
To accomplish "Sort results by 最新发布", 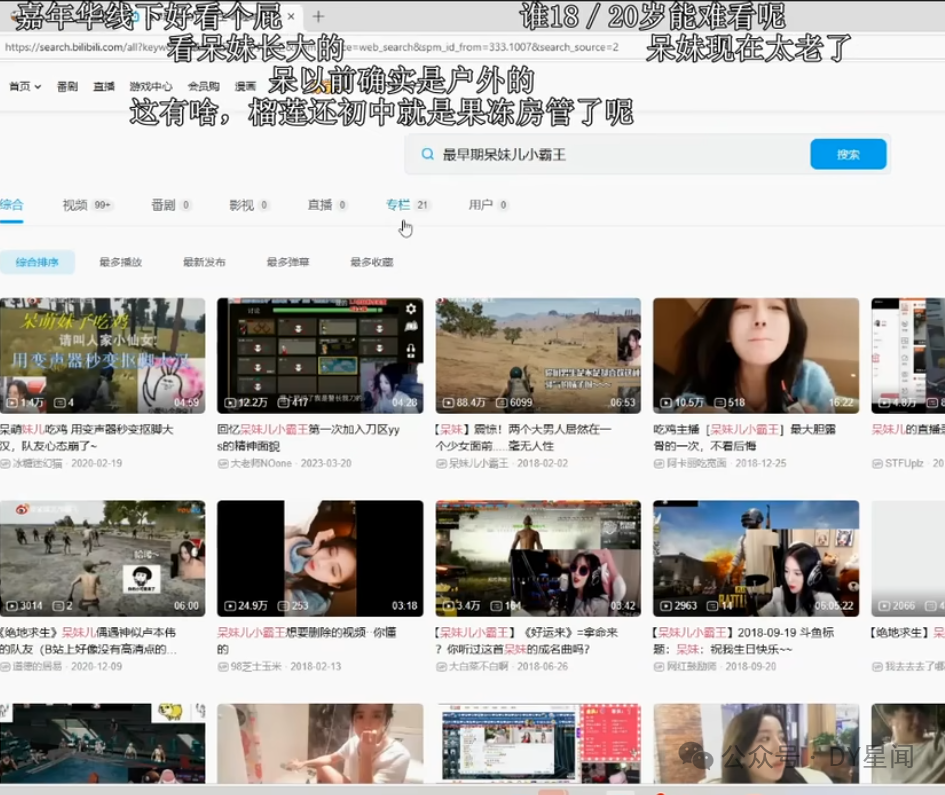I will (204, 262).
